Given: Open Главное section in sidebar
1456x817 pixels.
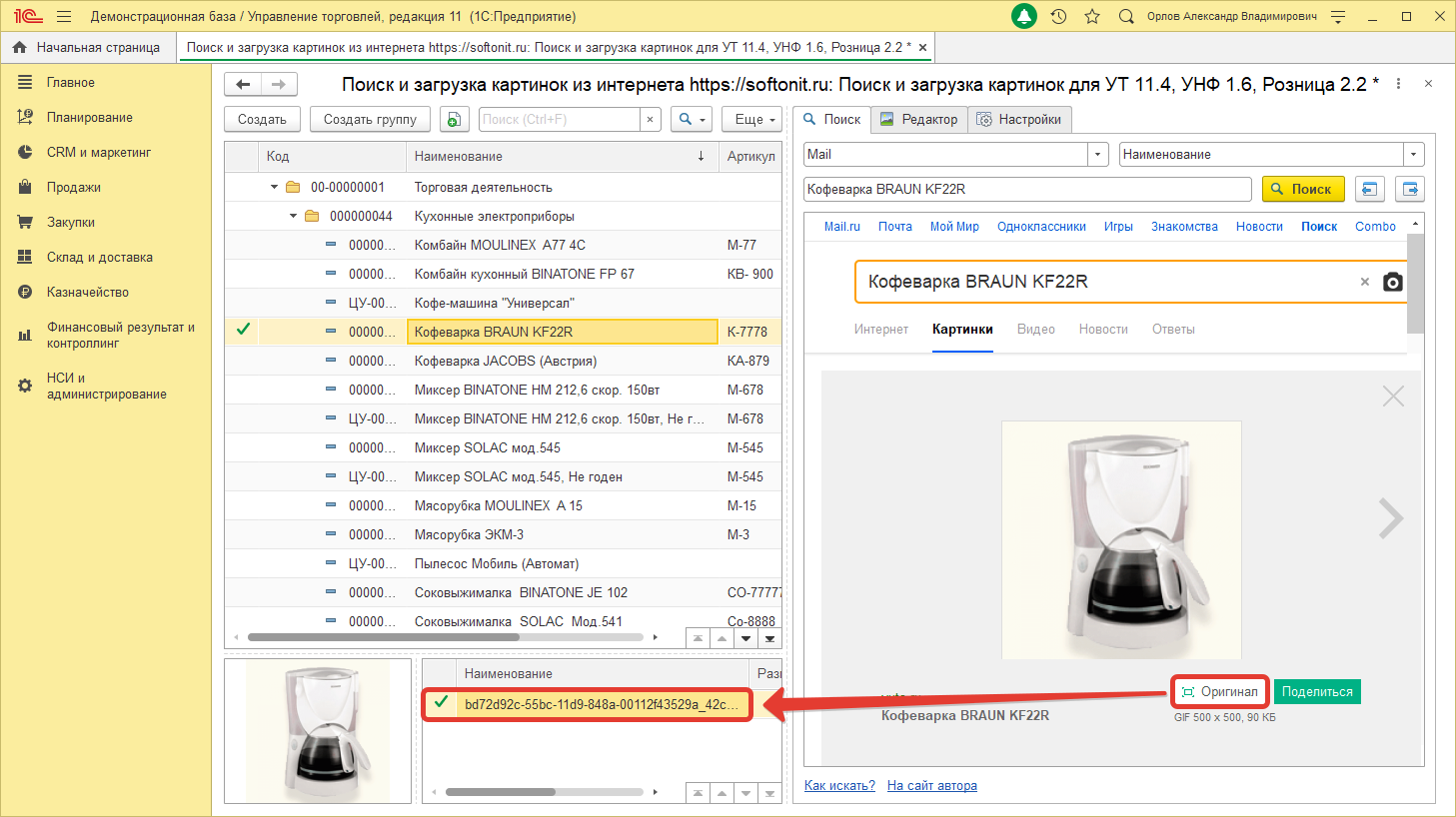Looking at the screenshot, I should (70, 83).
